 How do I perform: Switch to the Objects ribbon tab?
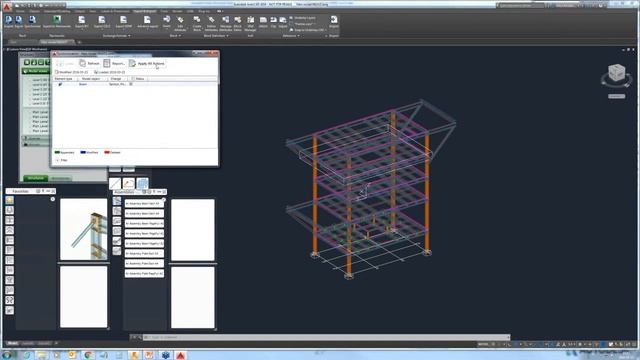35,11
